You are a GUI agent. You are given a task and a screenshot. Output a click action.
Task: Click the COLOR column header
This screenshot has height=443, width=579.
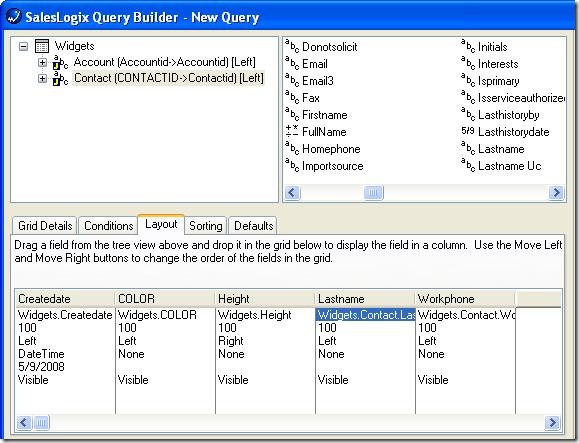(x=165, y=299)
